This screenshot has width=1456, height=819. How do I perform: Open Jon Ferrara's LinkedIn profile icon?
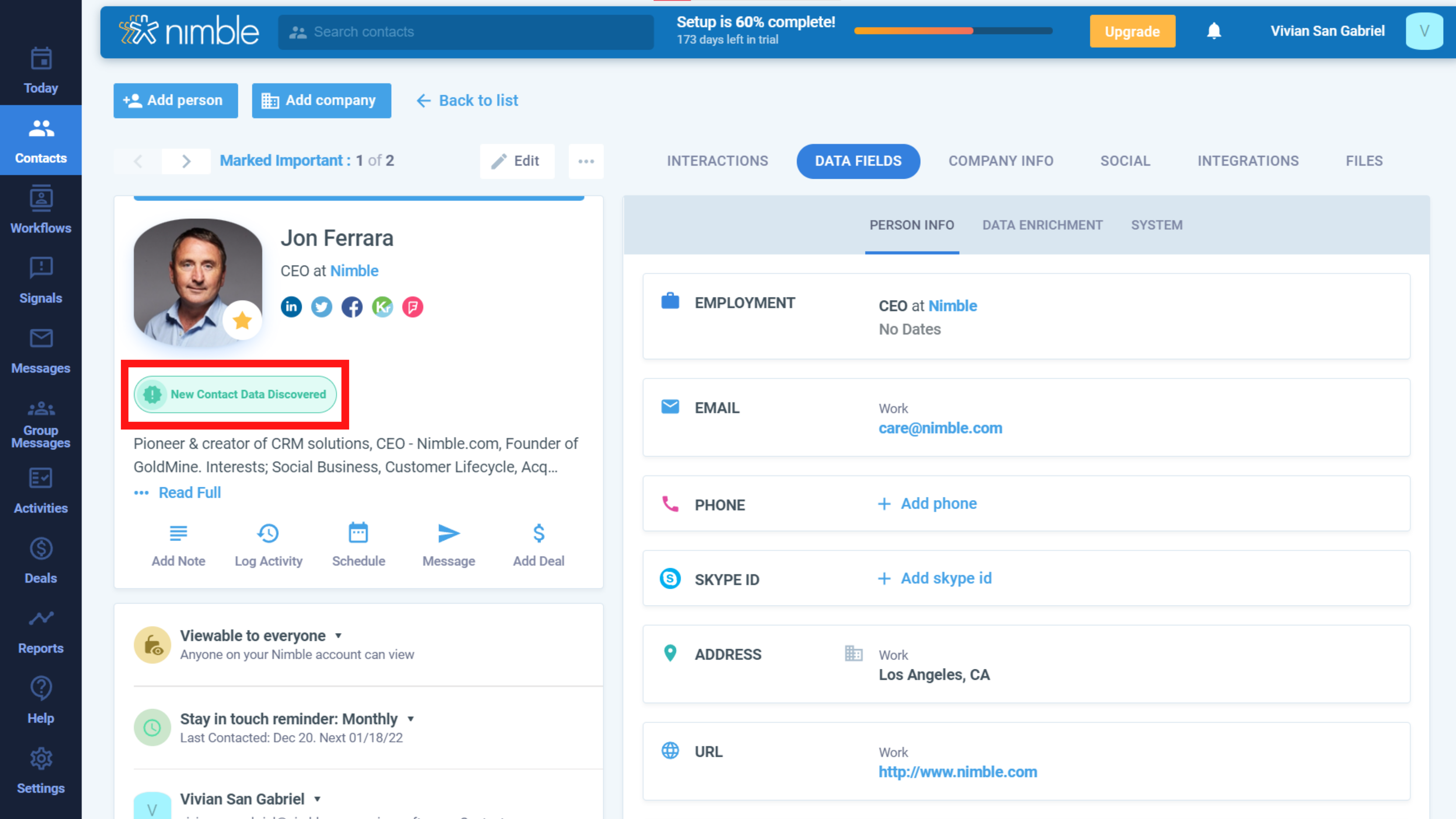(x=291, y=307)
